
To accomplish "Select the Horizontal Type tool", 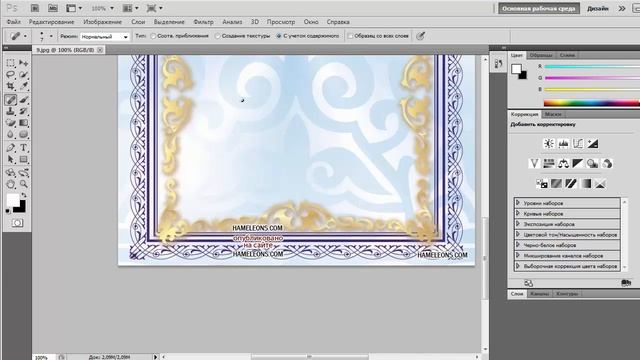I will [24, 148].
